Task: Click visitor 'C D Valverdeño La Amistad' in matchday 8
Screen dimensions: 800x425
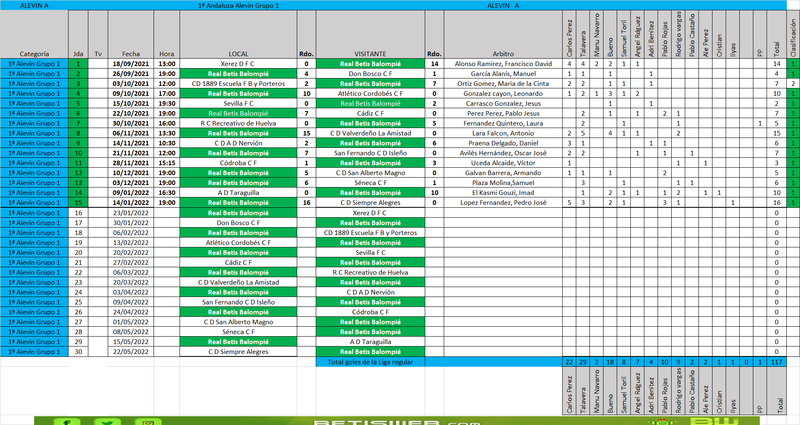Action: [370, 133]
